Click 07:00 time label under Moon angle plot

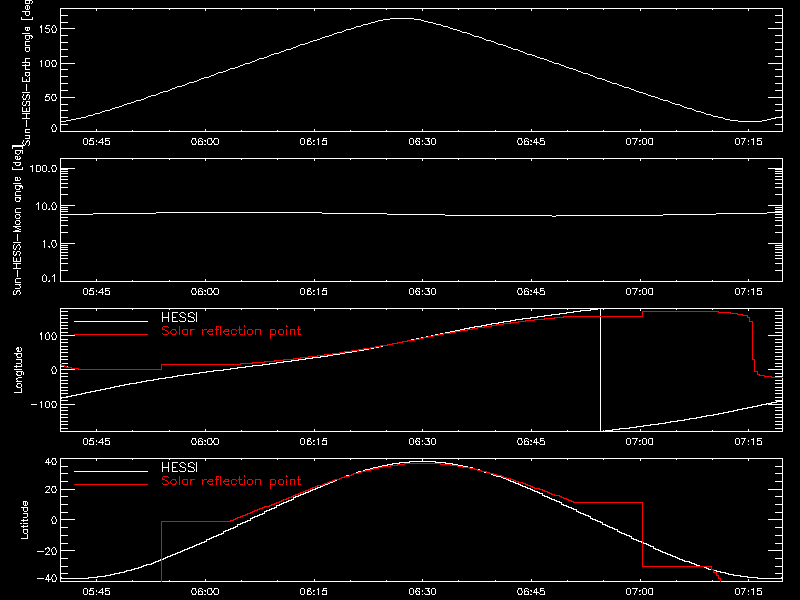click(x=640, y=291)
